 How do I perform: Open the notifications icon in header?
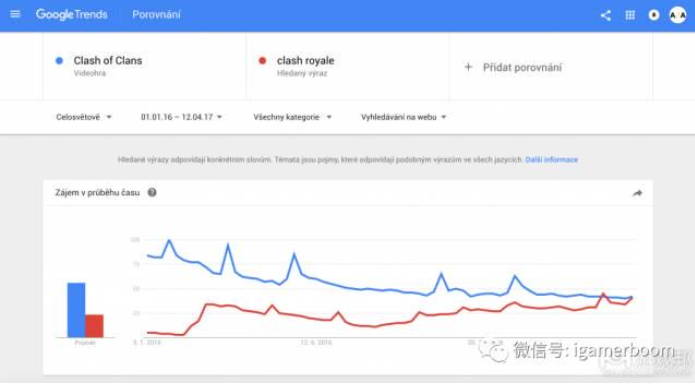(x=654, y=16)
